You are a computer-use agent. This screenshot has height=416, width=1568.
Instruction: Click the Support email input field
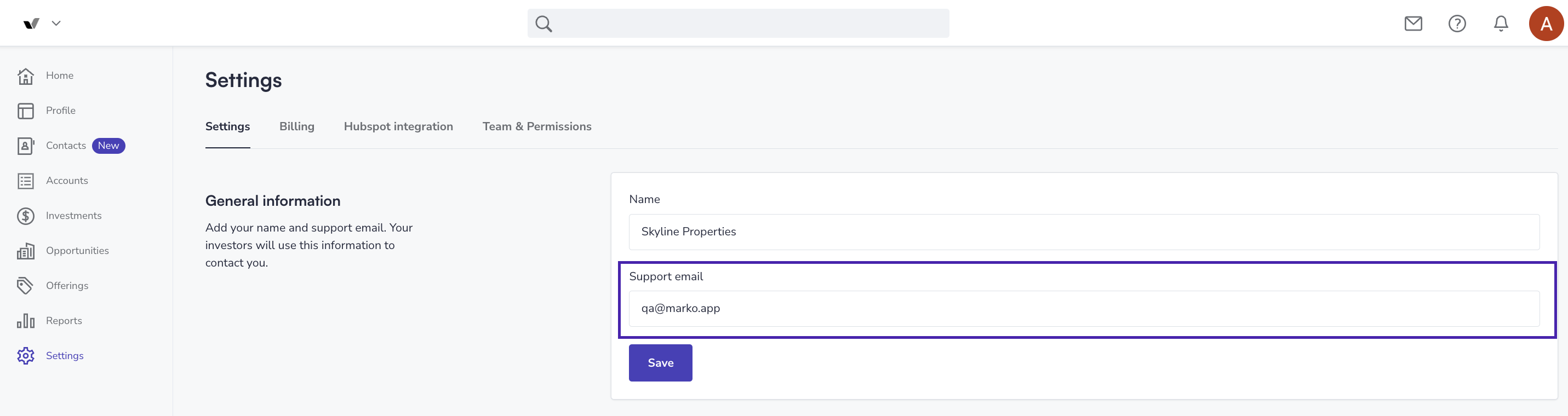click(x=1084, y=308)
